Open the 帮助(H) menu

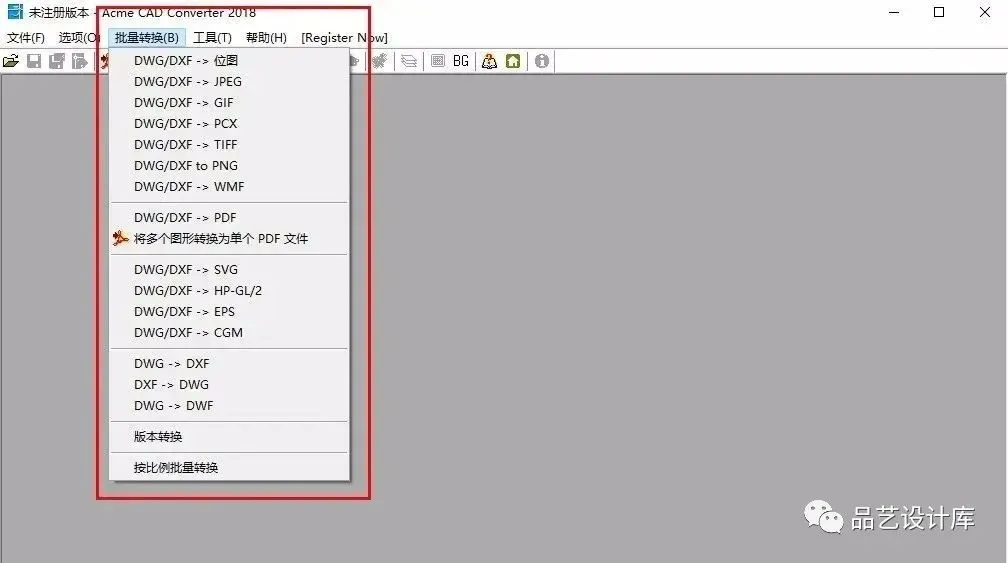tap(266, 38)
